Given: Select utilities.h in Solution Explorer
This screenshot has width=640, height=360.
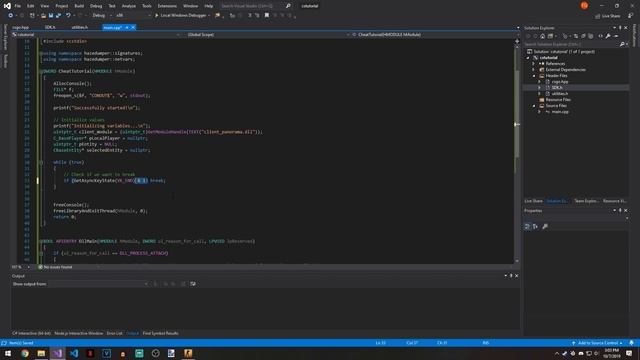Looking at the screenshot, I should pos(560,94).
